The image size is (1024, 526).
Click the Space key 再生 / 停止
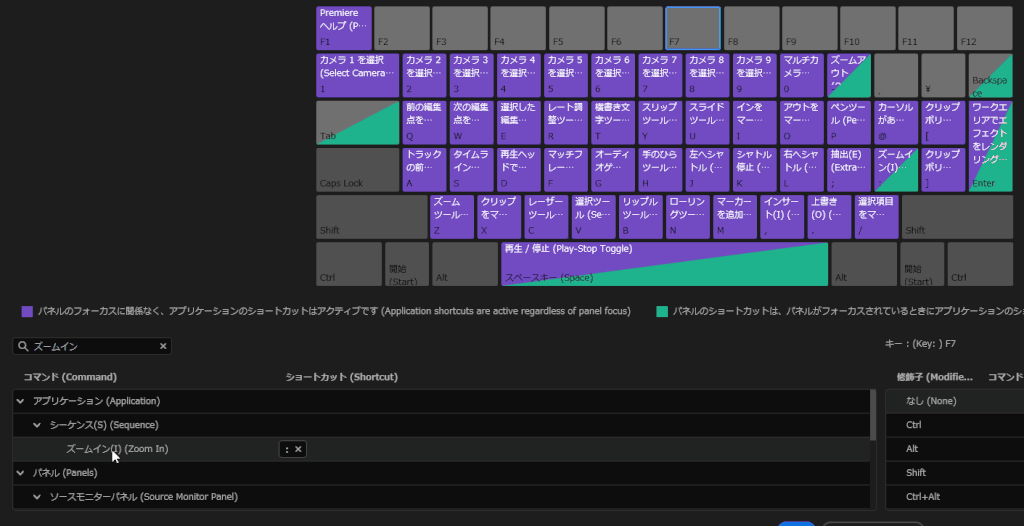tap(664, 264)
